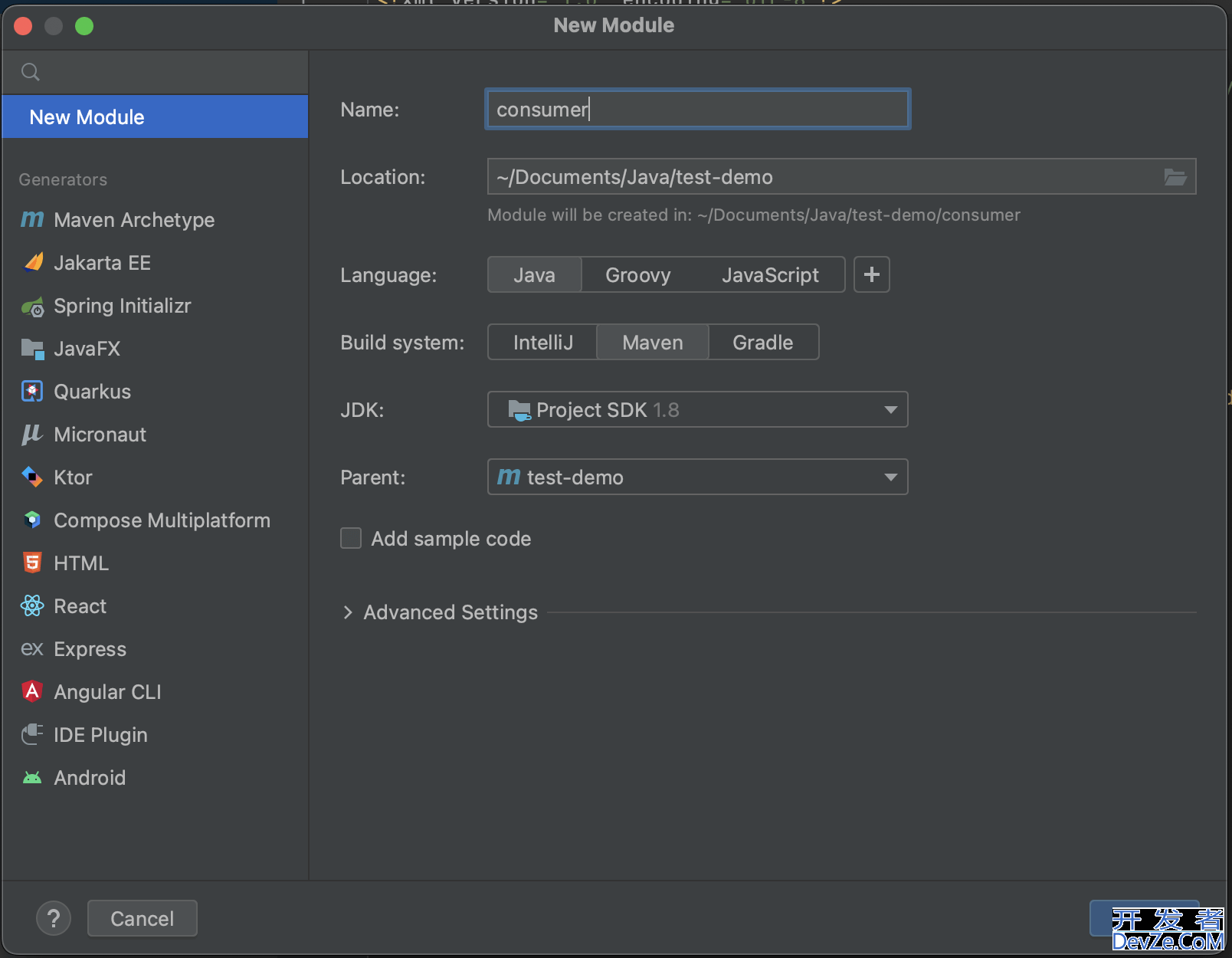Select the Micronaut generator
Image resolution: width=1232 pixels, height=958 pixels.
156,435
